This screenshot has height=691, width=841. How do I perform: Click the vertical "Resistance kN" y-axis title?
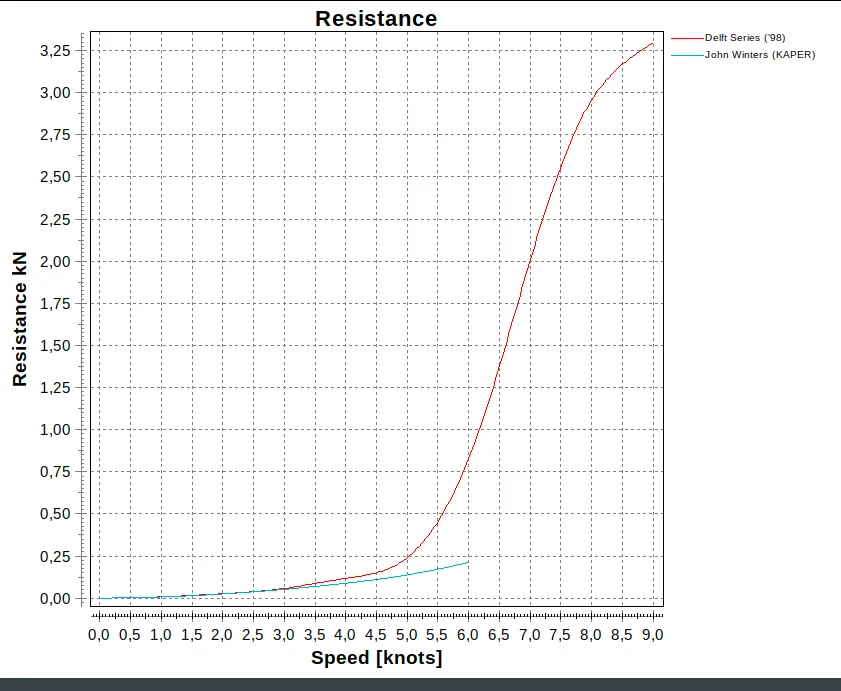(x=20, y=320)
